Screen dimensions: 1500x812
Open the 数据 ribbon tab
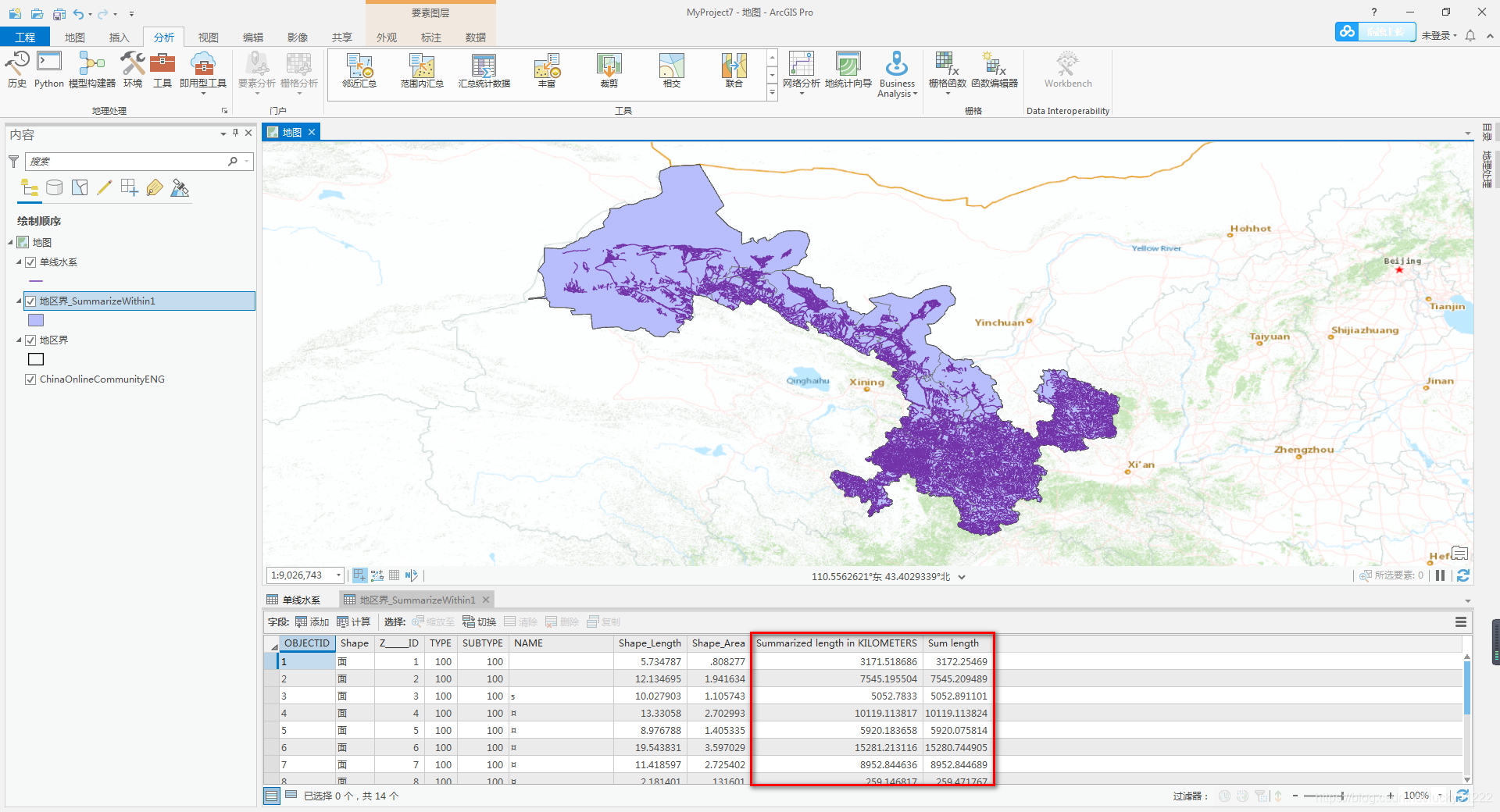(x=475, y=37)
